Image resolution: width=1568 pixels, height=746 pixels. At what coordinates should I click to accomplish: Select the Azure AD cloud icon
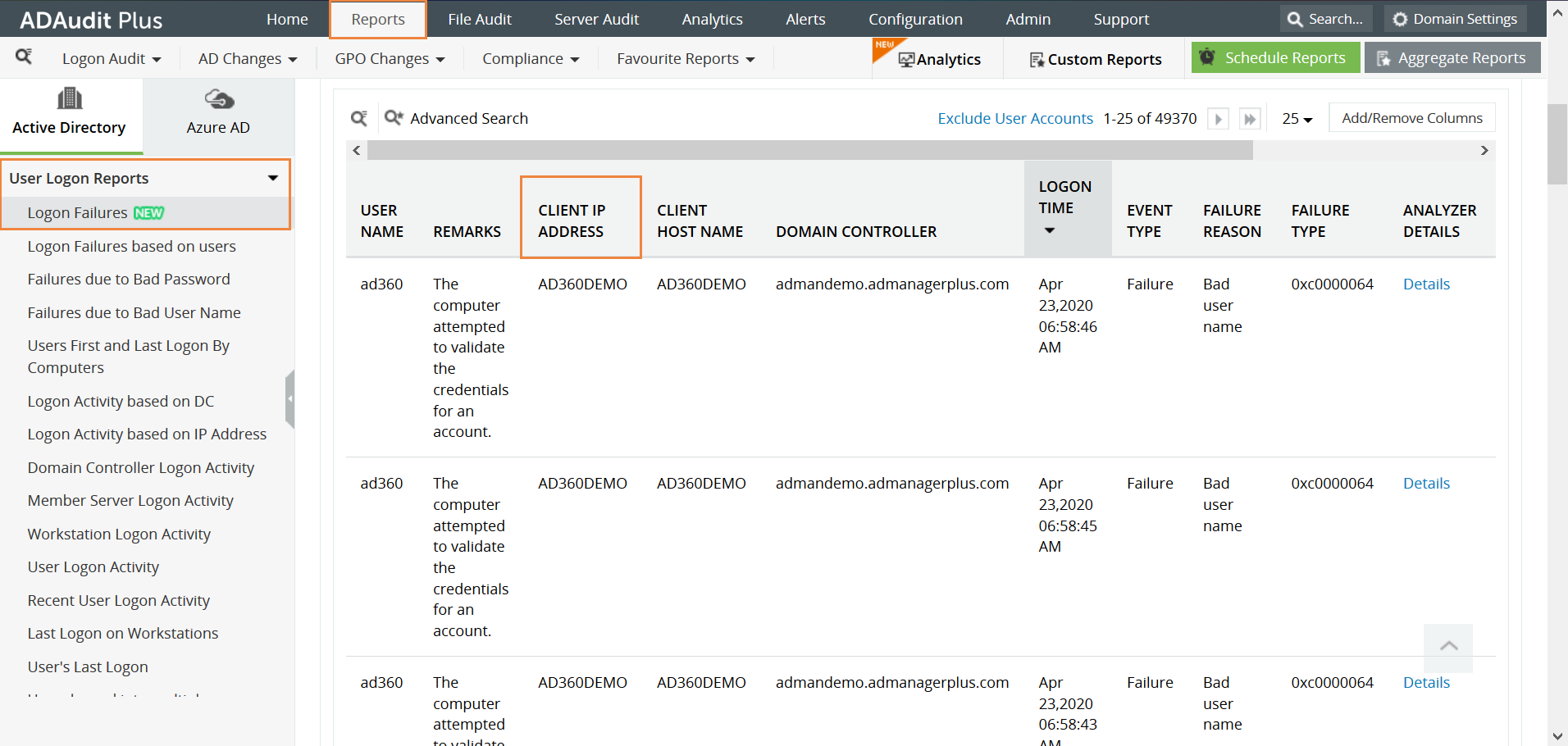219,99
